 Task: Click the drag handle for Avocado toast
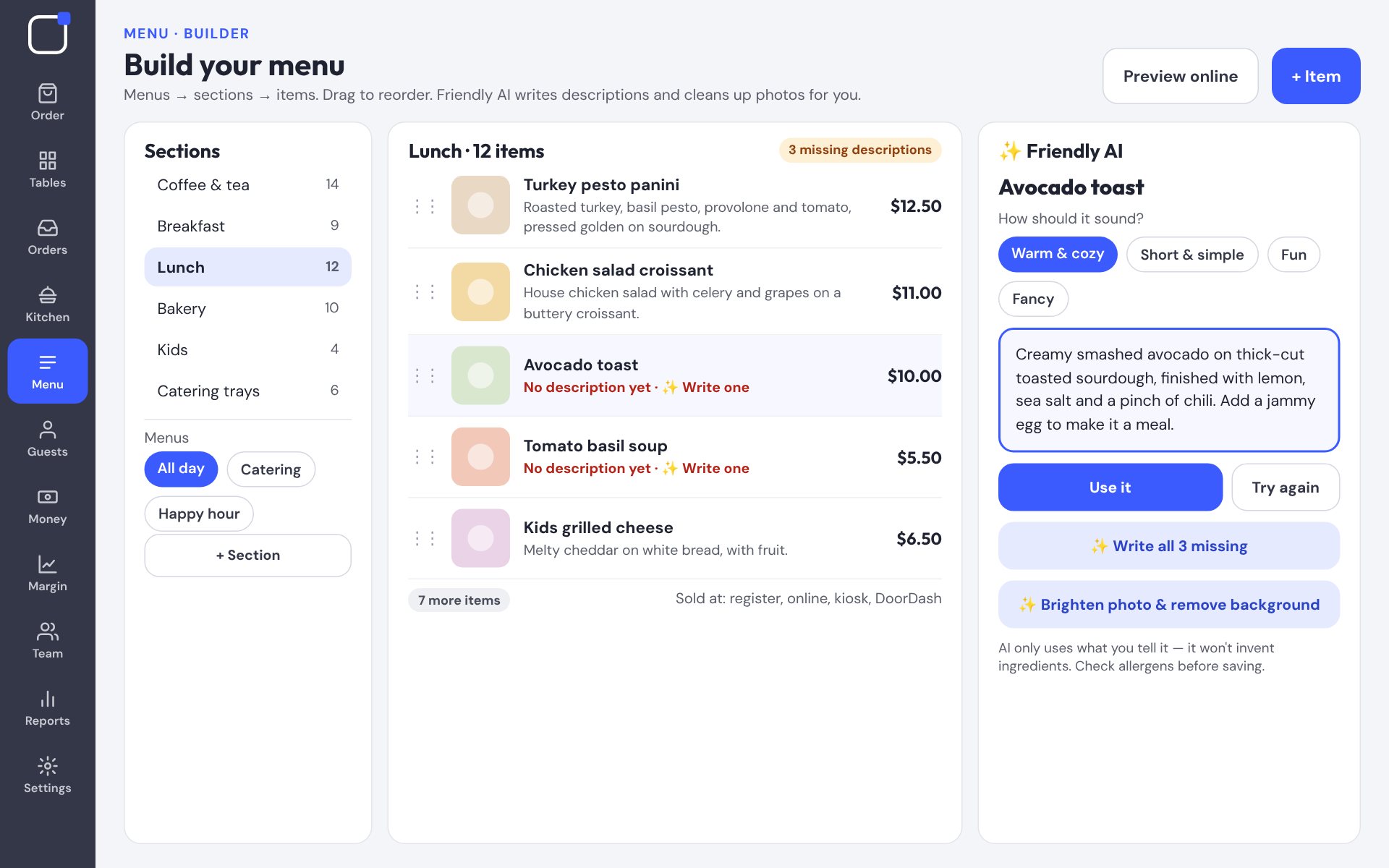pos(425,375)
